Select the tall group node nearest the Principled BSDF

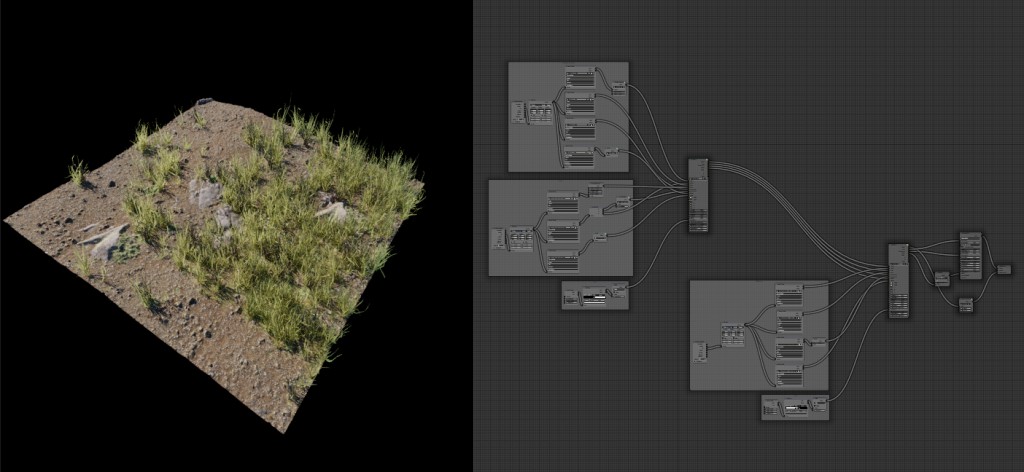click(899, 281)
